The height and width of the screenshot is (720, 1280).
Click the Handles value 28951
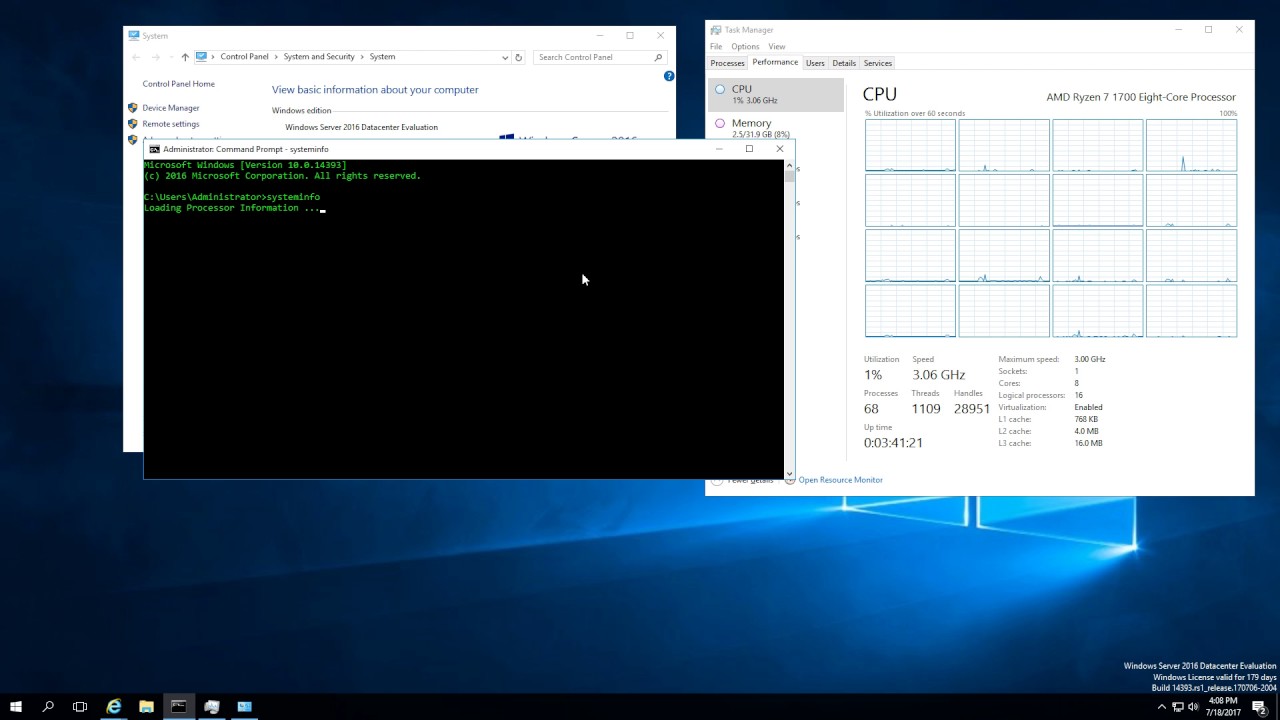[972, 409]
